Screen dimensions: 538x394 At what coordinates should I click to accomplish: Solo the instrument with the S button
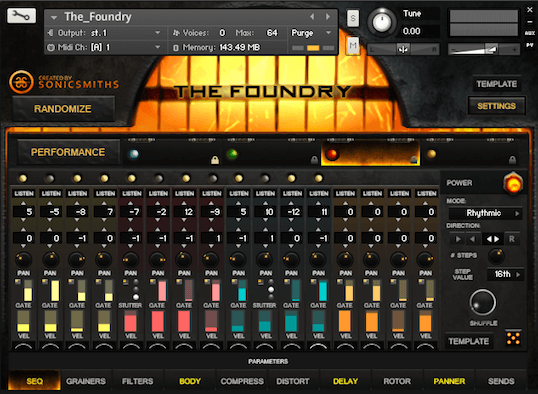[x=353, y=18]
